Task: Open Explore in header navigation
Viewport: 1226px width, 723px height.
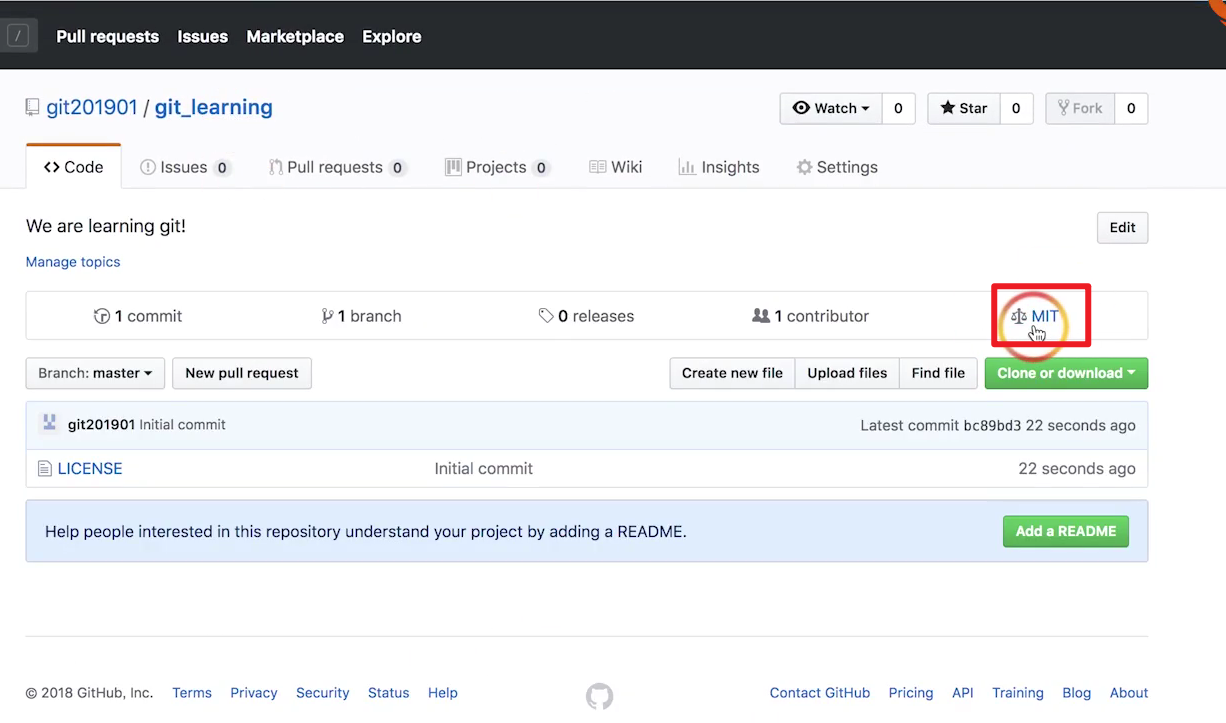Action: point(392,36)
